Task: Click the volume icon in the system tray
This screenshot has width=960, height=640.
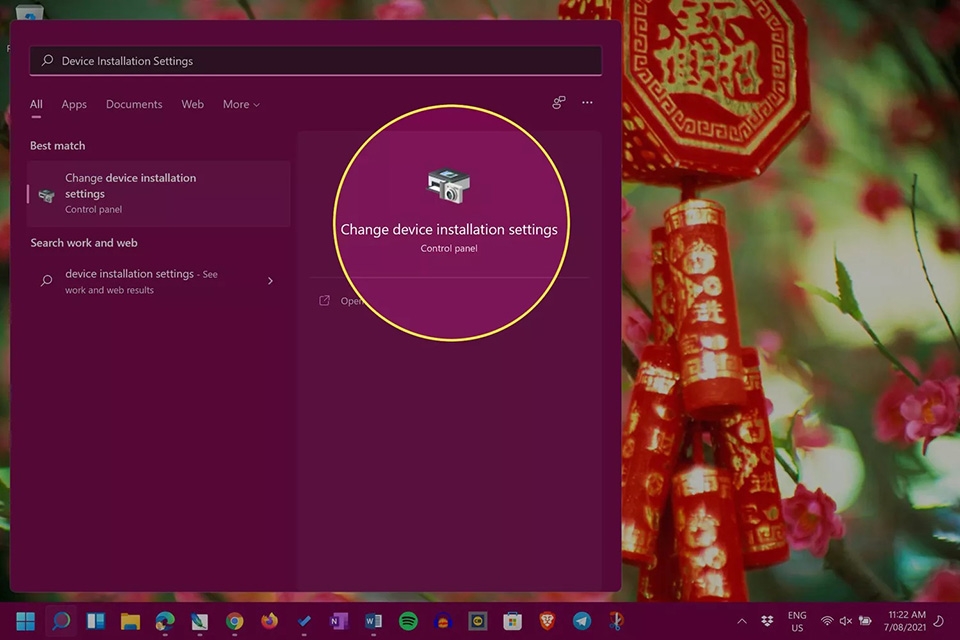Action: pos(845,621)
